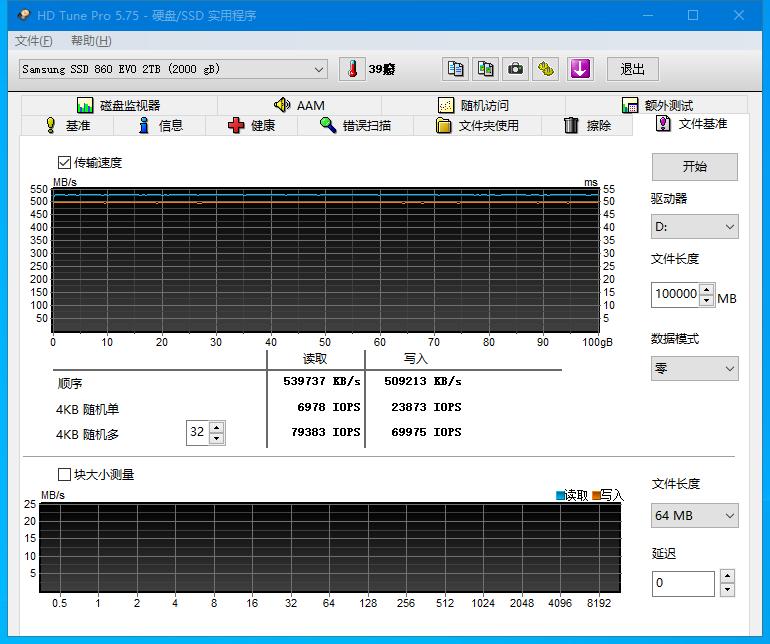Click the camera save screenshot icon
Image resolution: width=770 pixels, height=644 pixels.
(515, 69)
